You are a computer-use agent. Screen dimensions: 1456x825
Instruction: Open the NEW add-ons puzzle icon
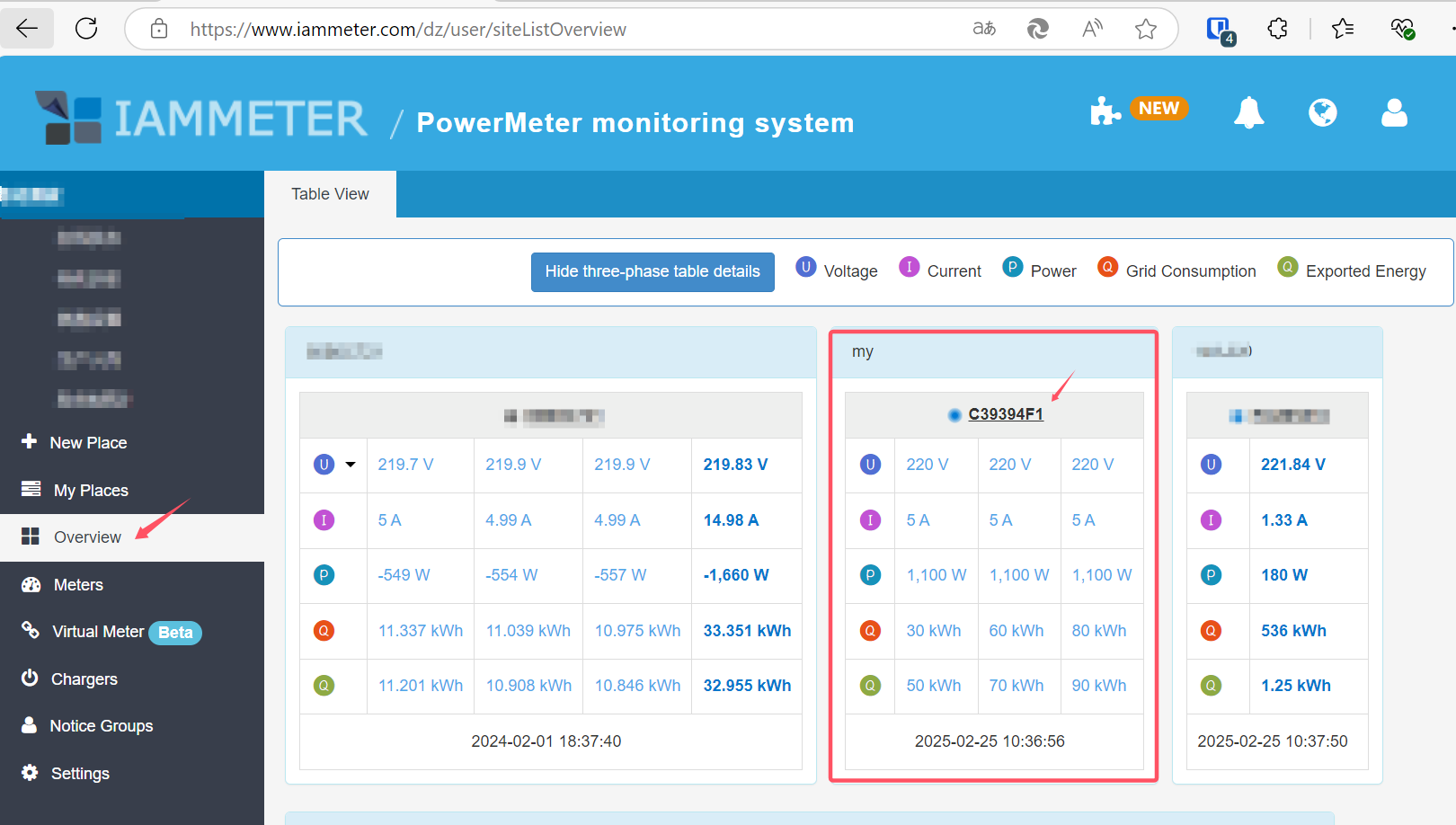[x=1105, y=111]
